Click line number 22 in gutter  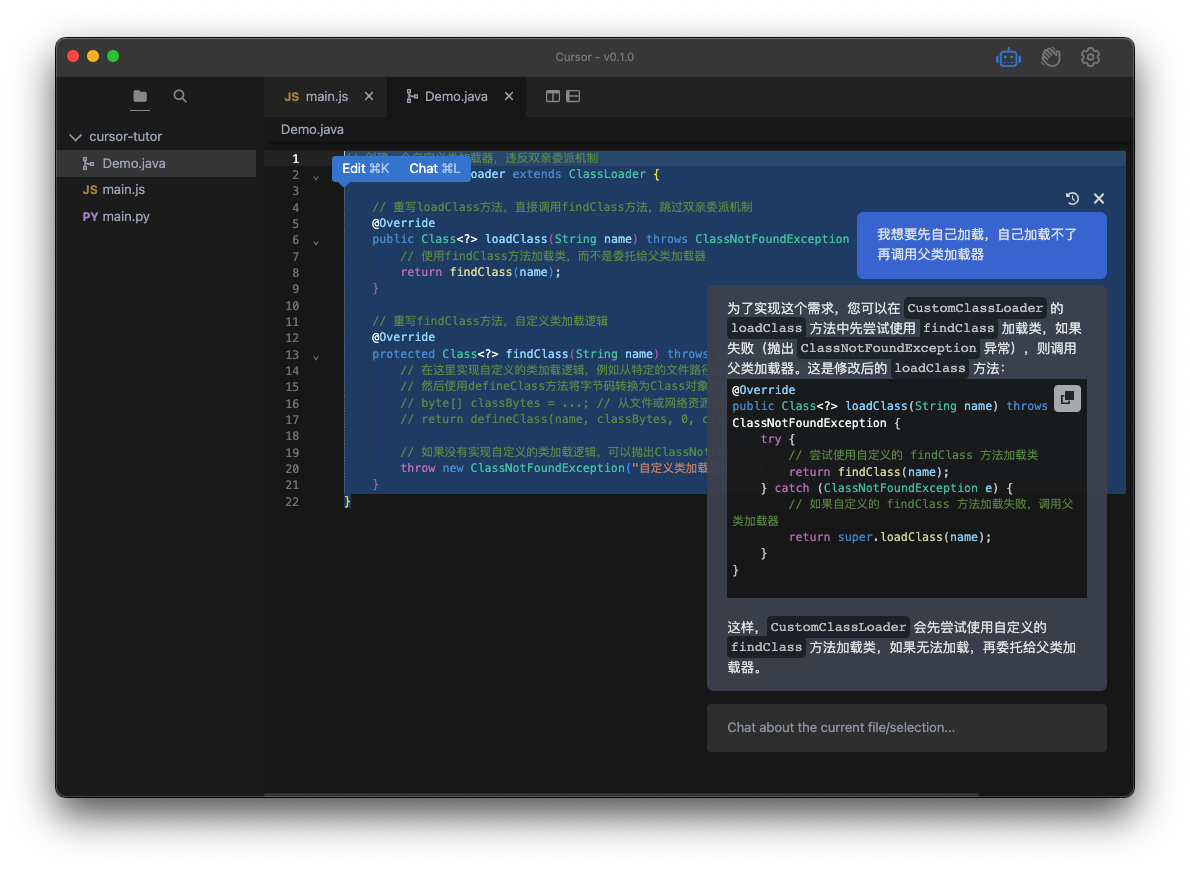point(292,502)
